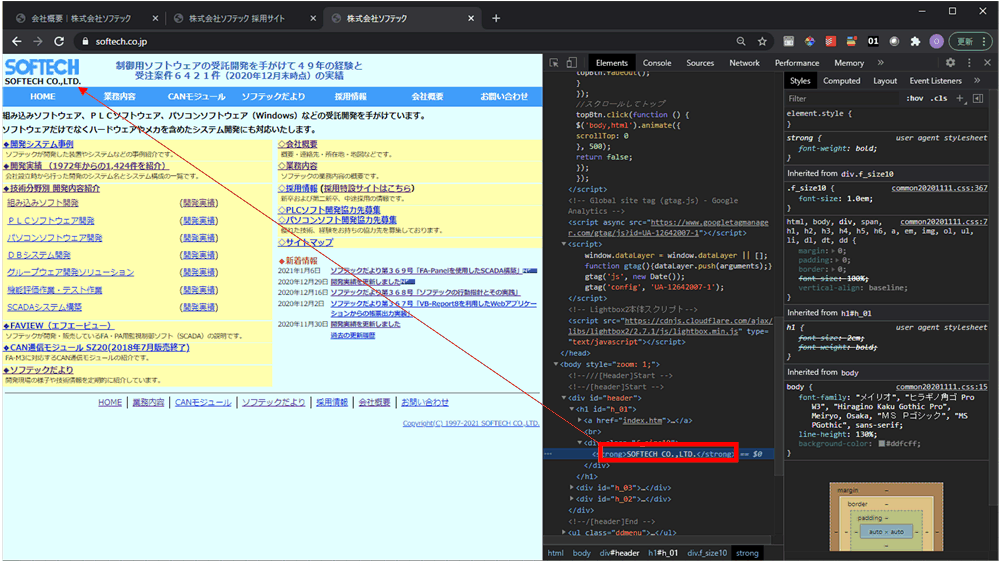This screenshot has height=562, width=1002.
Task: Show more Styles sidebar tabs chevron
Action: click(977, 81)
